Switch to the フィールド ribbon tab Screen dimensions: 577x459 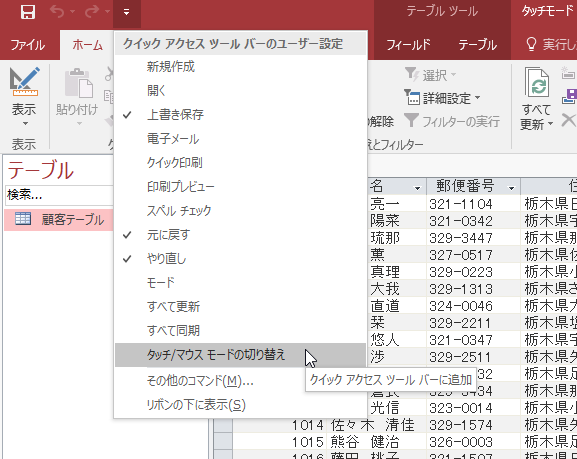click(408, 45)
